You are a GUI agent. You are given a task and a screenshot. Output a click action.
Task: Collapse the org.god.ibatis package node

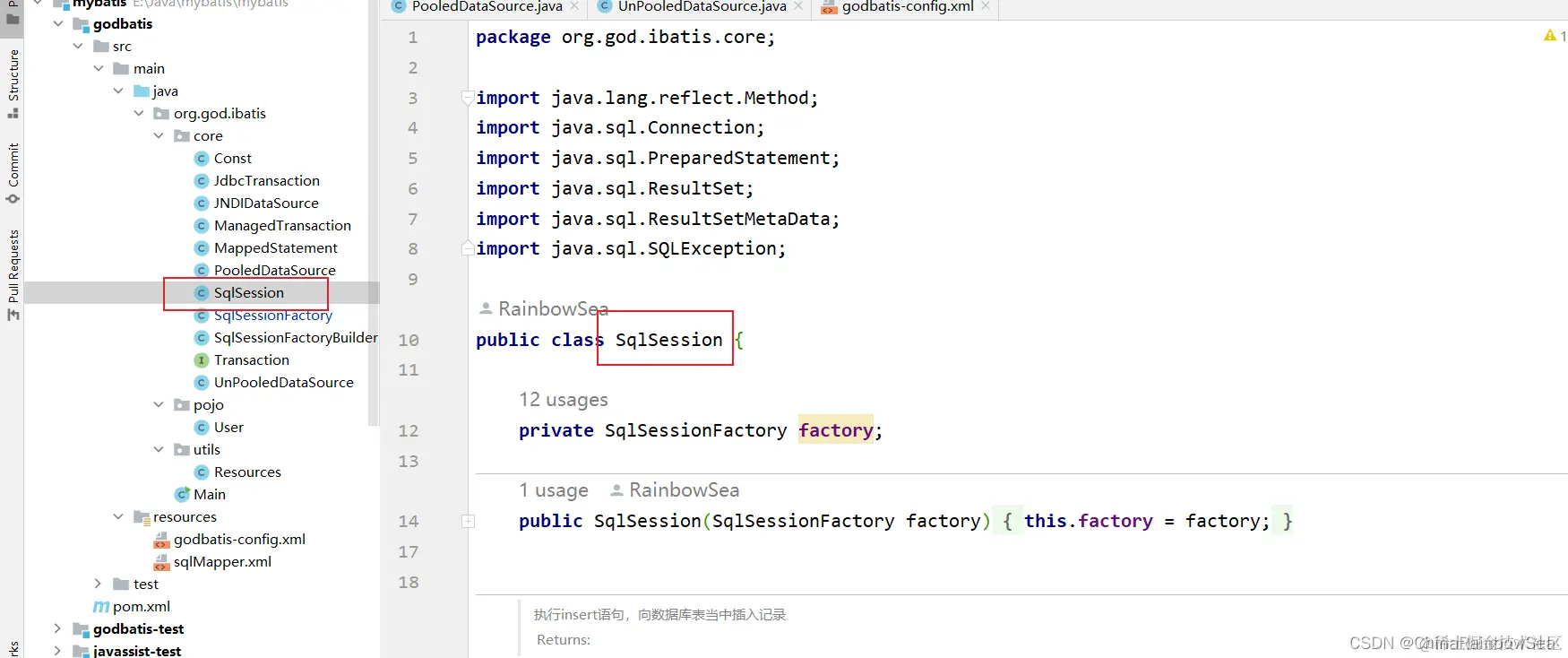click(139, 113)
